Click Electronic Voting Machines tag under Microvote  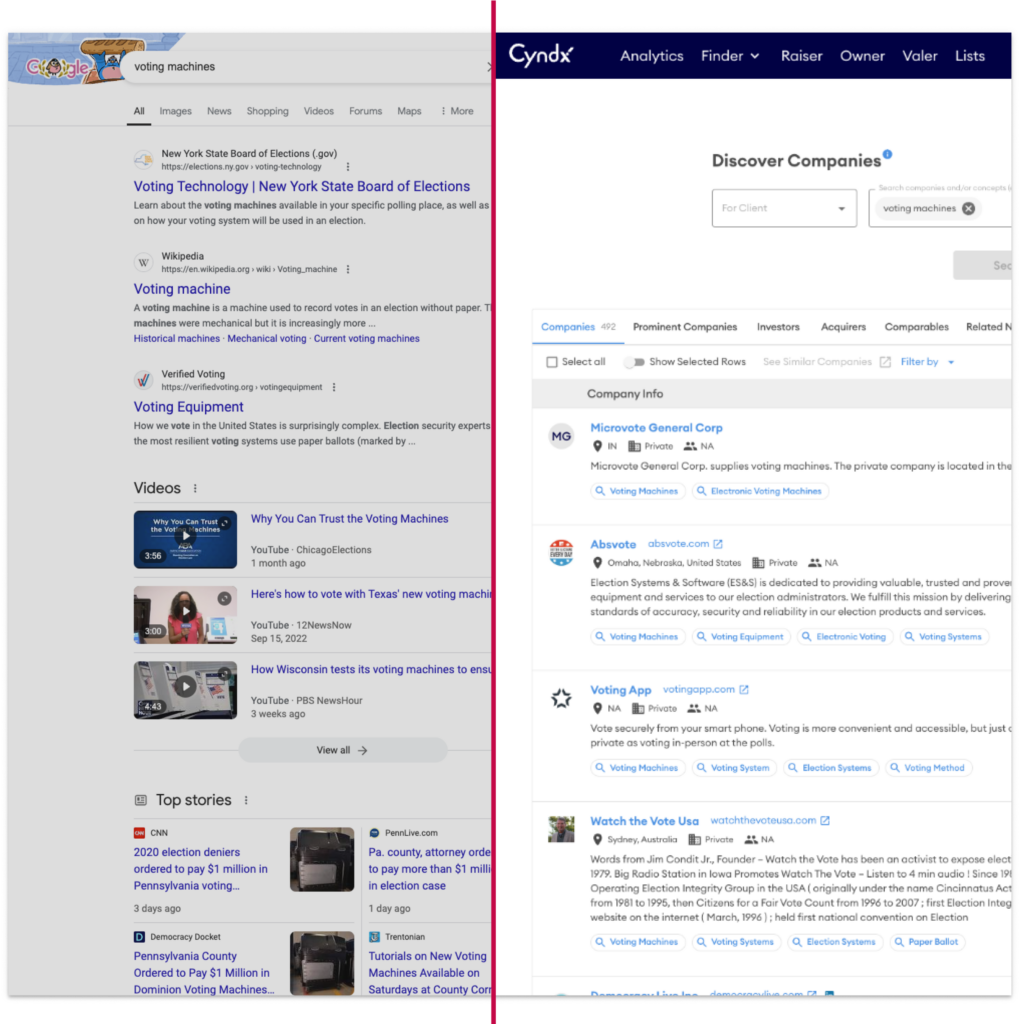click(x=760, y=491)
